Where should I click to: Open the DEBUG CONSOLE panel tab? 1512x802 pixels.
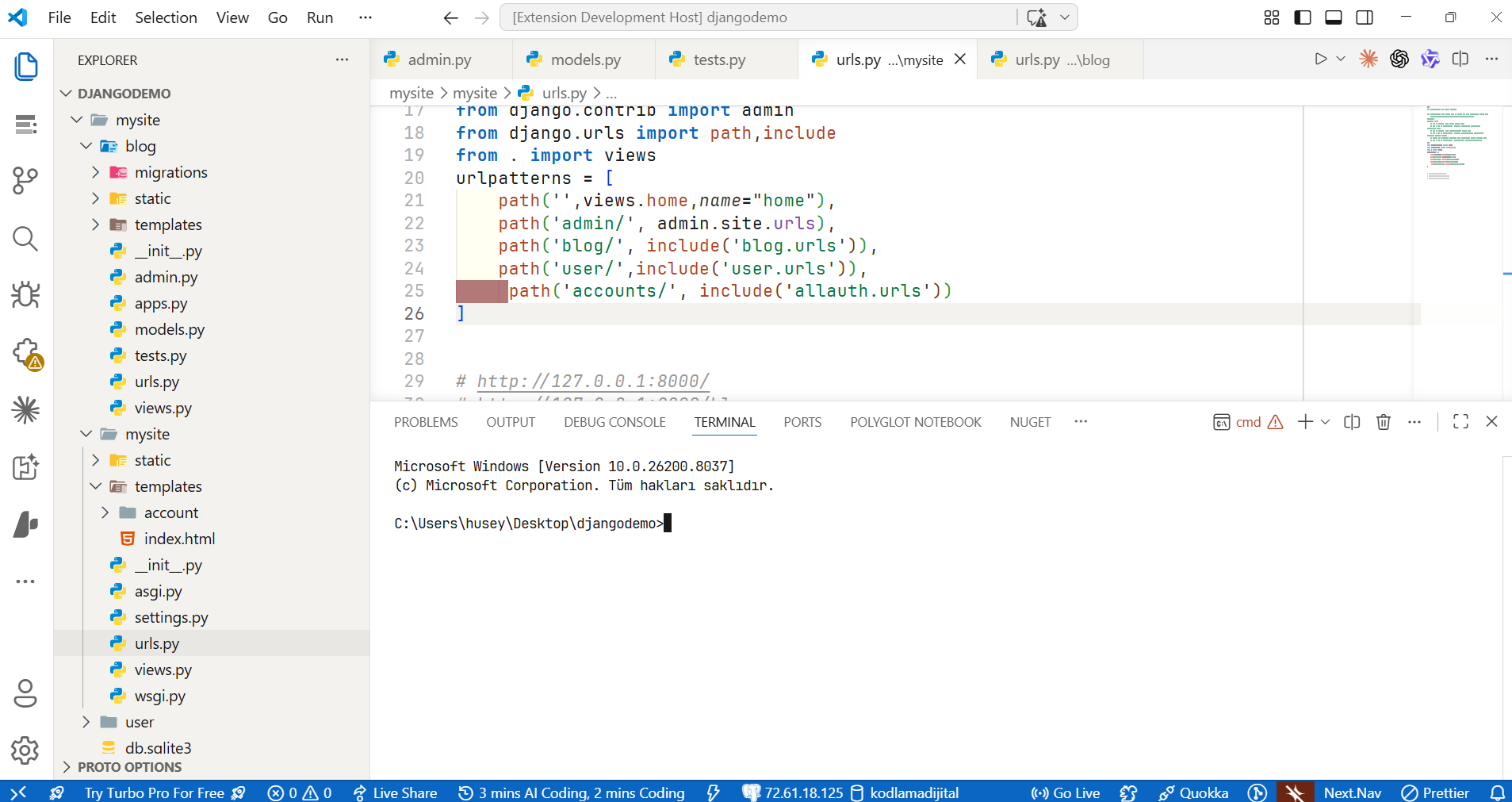(x=614, y=421)
